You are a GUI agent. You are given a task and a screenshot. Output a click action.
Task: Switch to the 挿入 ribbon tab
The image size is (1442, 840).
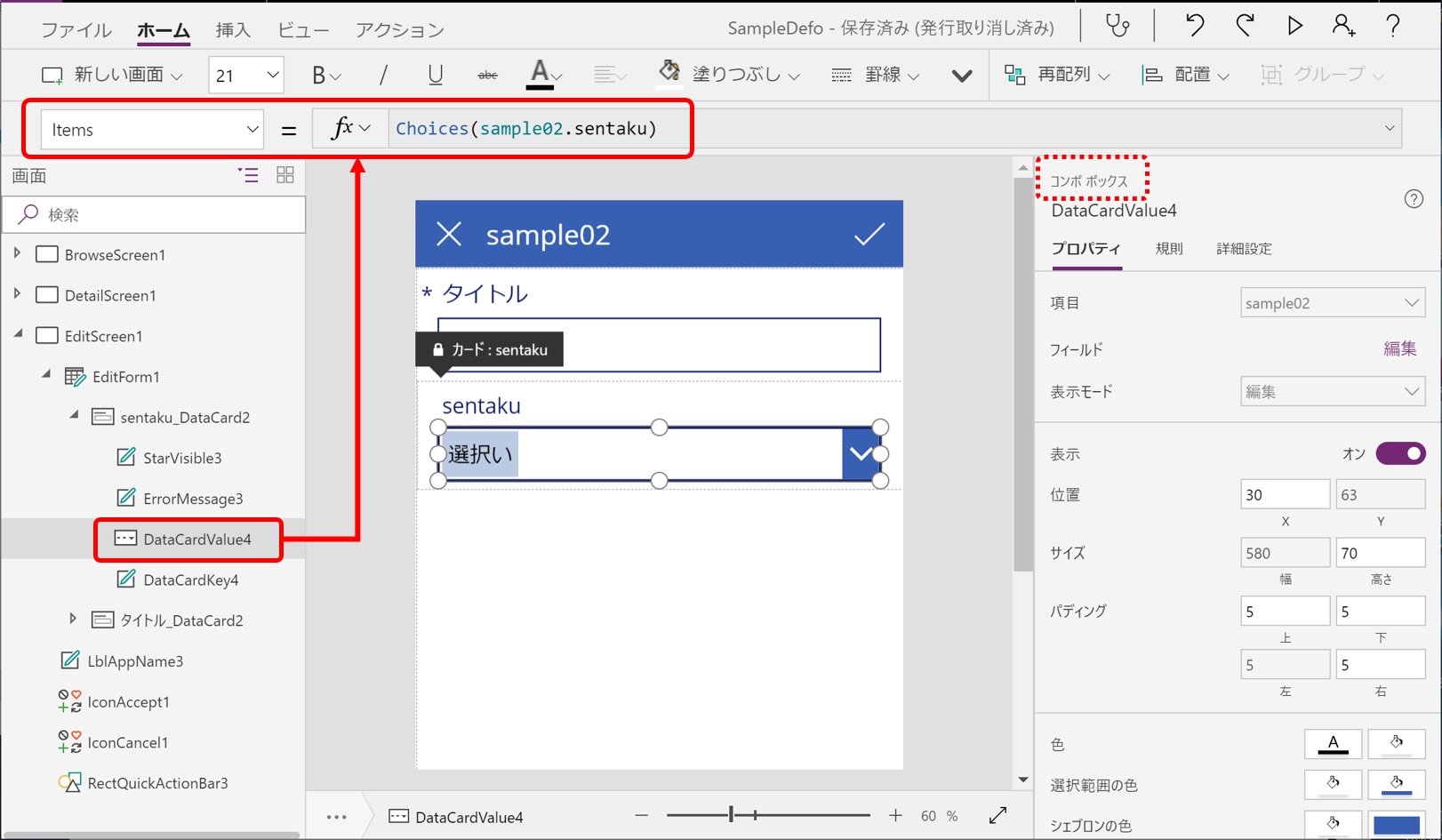232,28
